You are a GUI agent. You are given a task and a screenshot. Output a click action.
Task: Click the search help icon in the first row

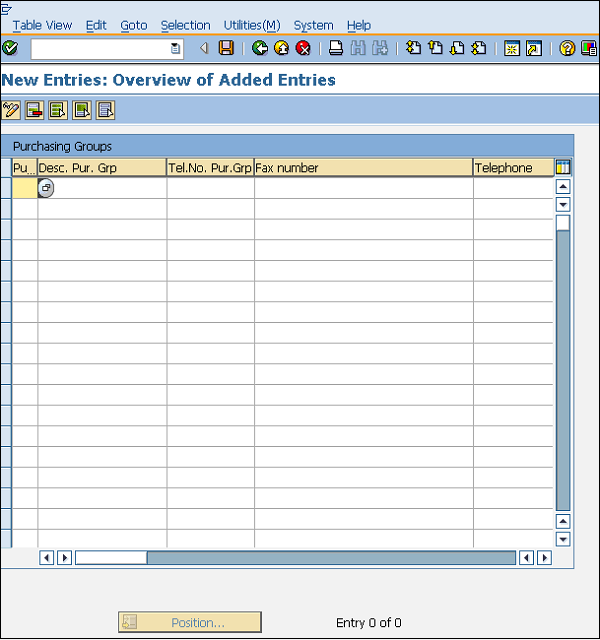click(46, 188)
